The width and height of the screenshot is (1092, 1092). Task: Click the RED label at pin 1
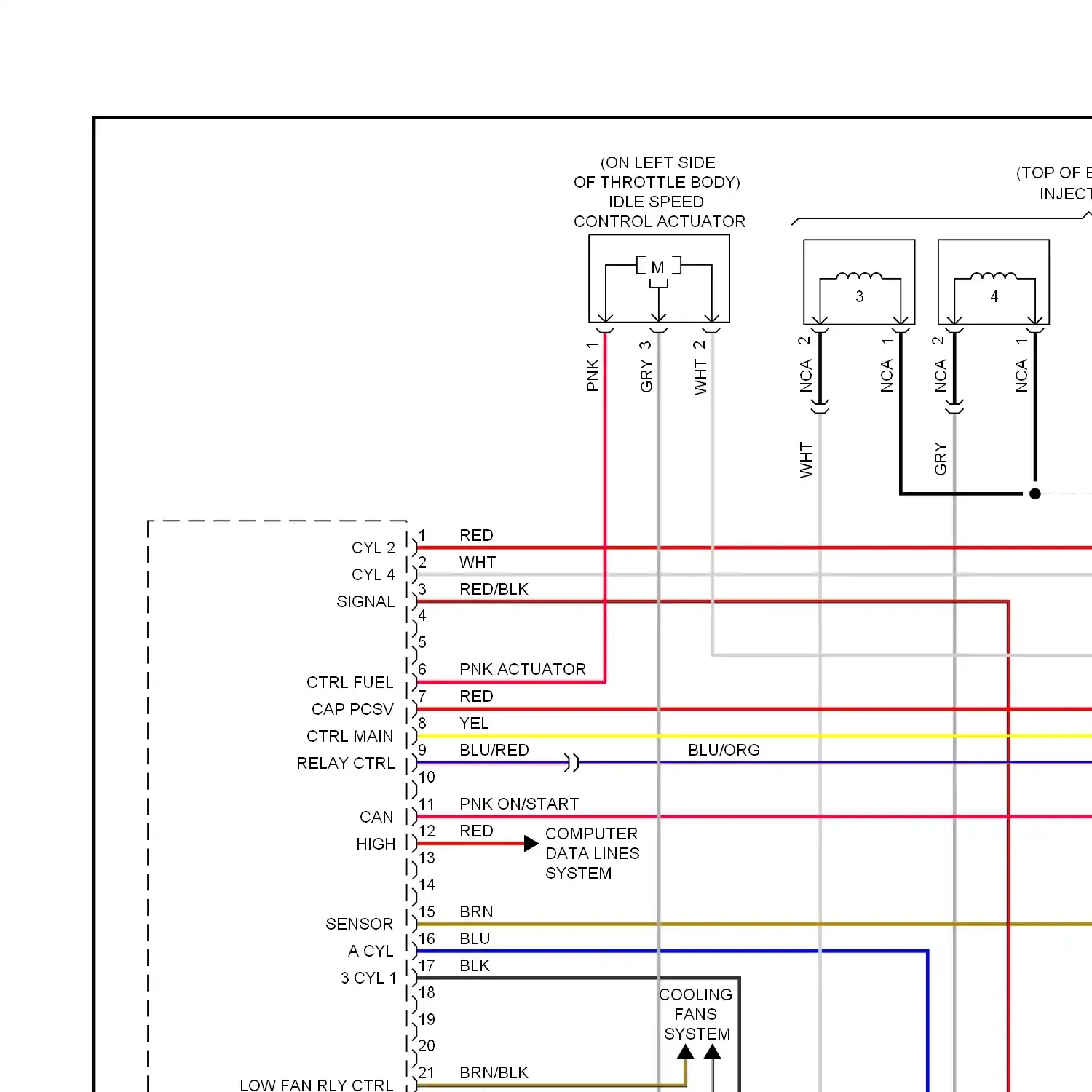[x=476, y=535]
